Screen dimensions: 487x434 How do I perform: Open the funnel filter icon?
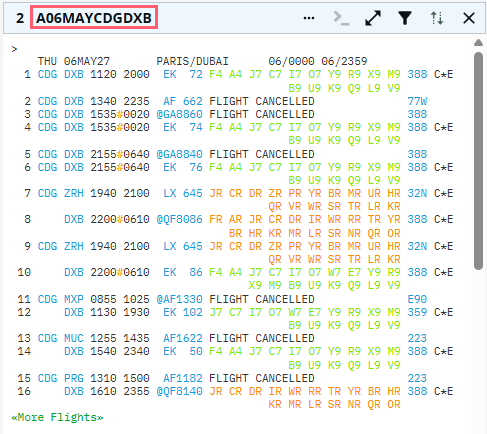[405, 18]
